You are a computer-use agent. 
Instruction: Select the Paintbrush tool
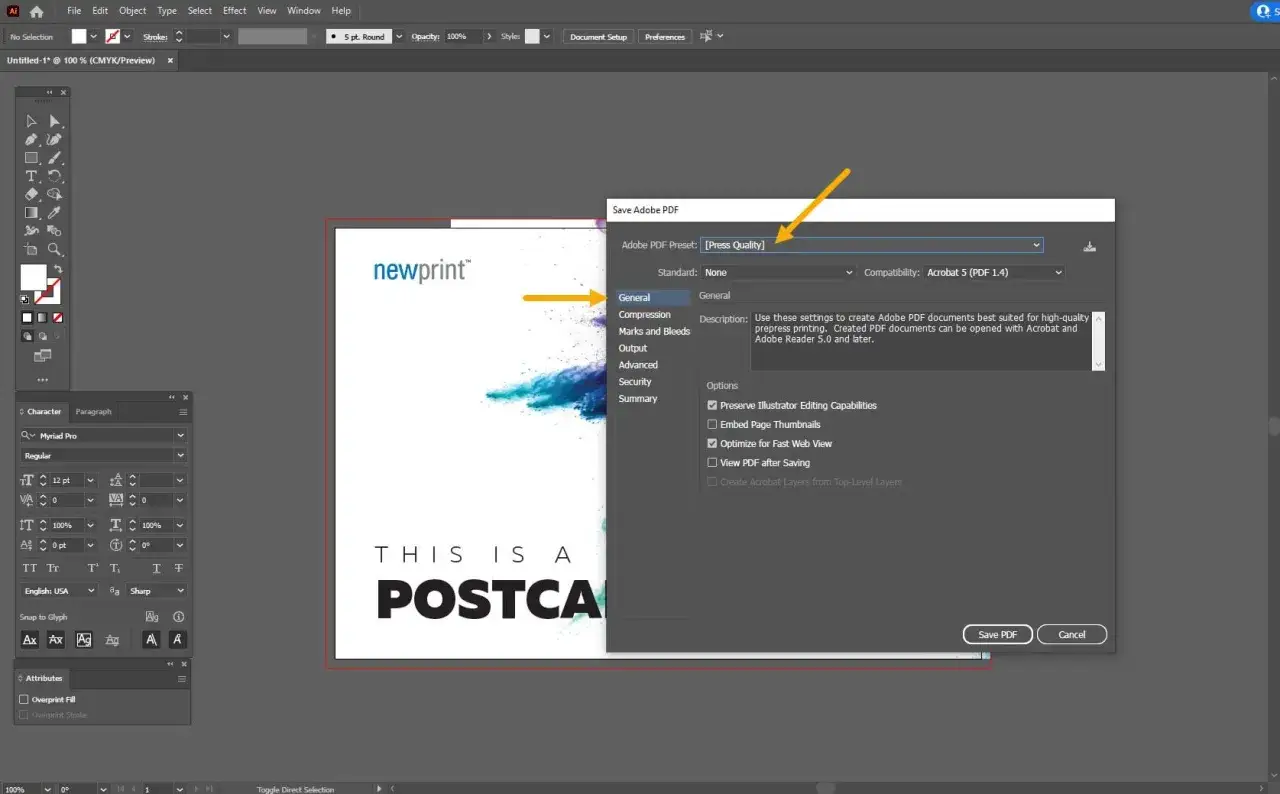click(x=55, y=157)
